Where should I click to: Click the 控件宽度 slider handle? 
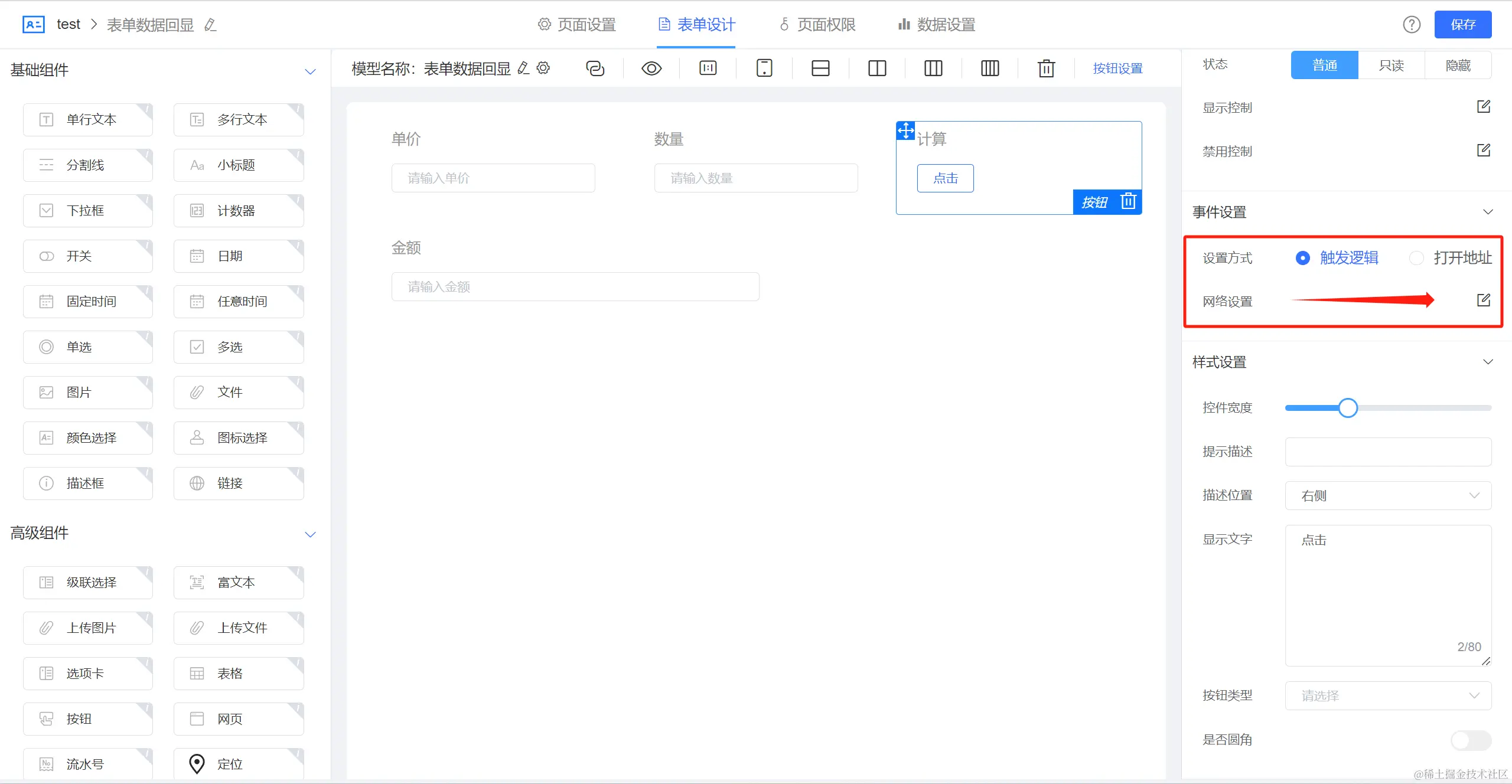point(1348,408)
